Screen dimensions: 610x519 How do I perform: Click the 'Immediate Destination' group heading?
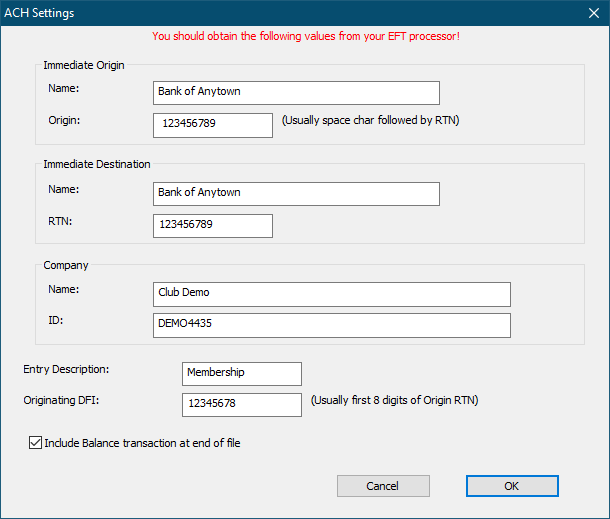click(97, 164)
